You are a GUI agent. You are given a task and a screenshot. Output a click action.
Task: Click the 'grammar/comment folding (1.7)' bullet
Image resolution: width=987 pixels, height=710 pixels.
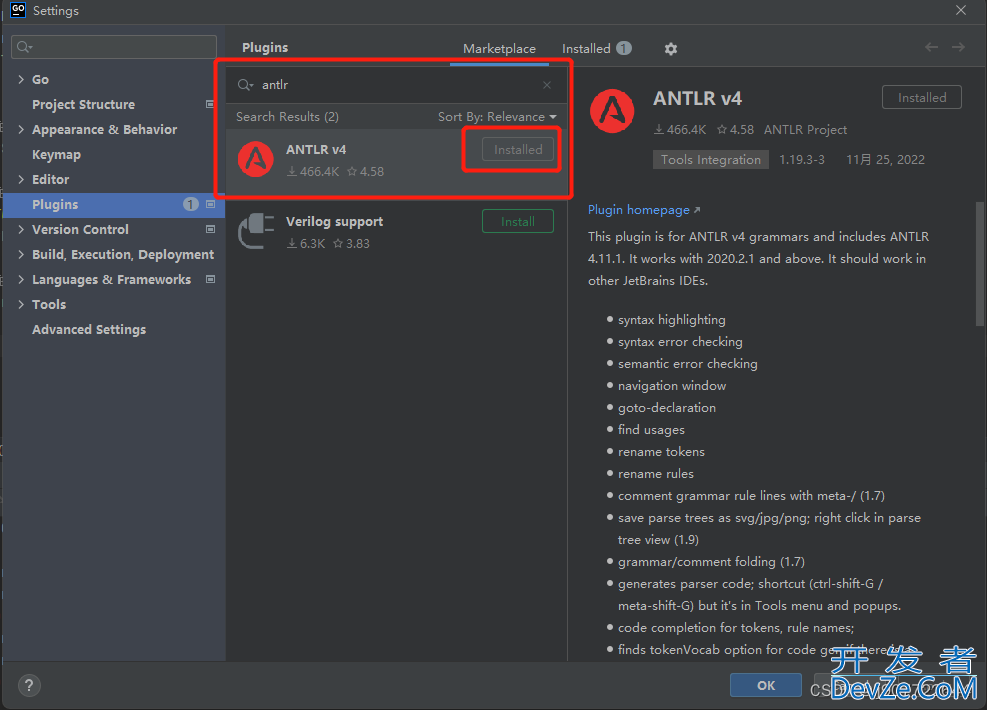(711, 562)
